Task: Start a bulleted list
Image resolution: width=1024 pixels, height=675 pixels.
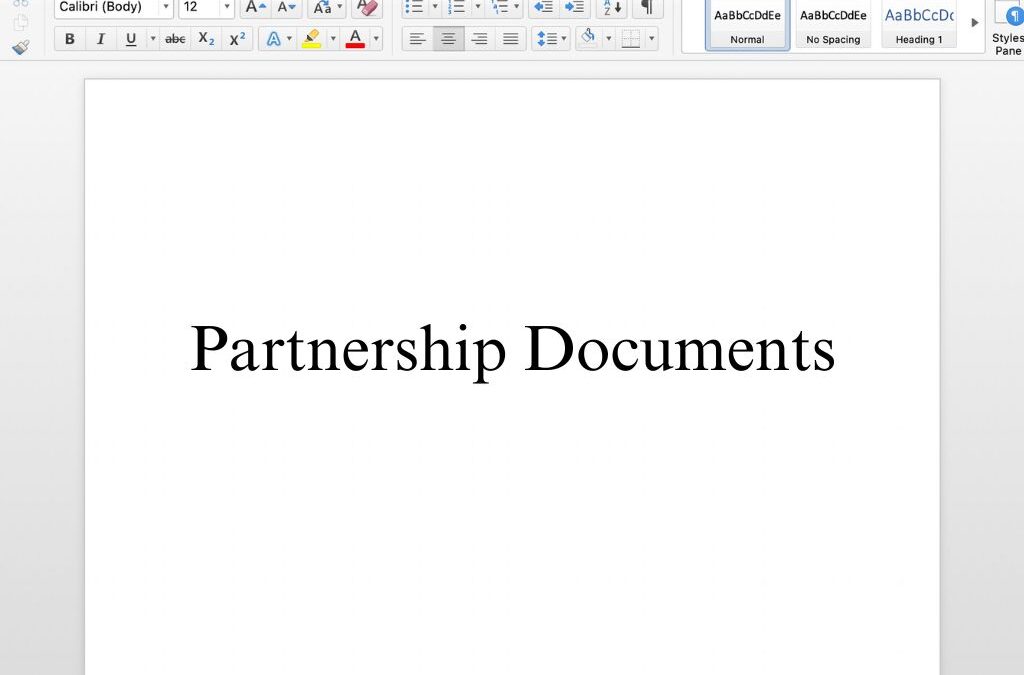Action: pos(414,8)
